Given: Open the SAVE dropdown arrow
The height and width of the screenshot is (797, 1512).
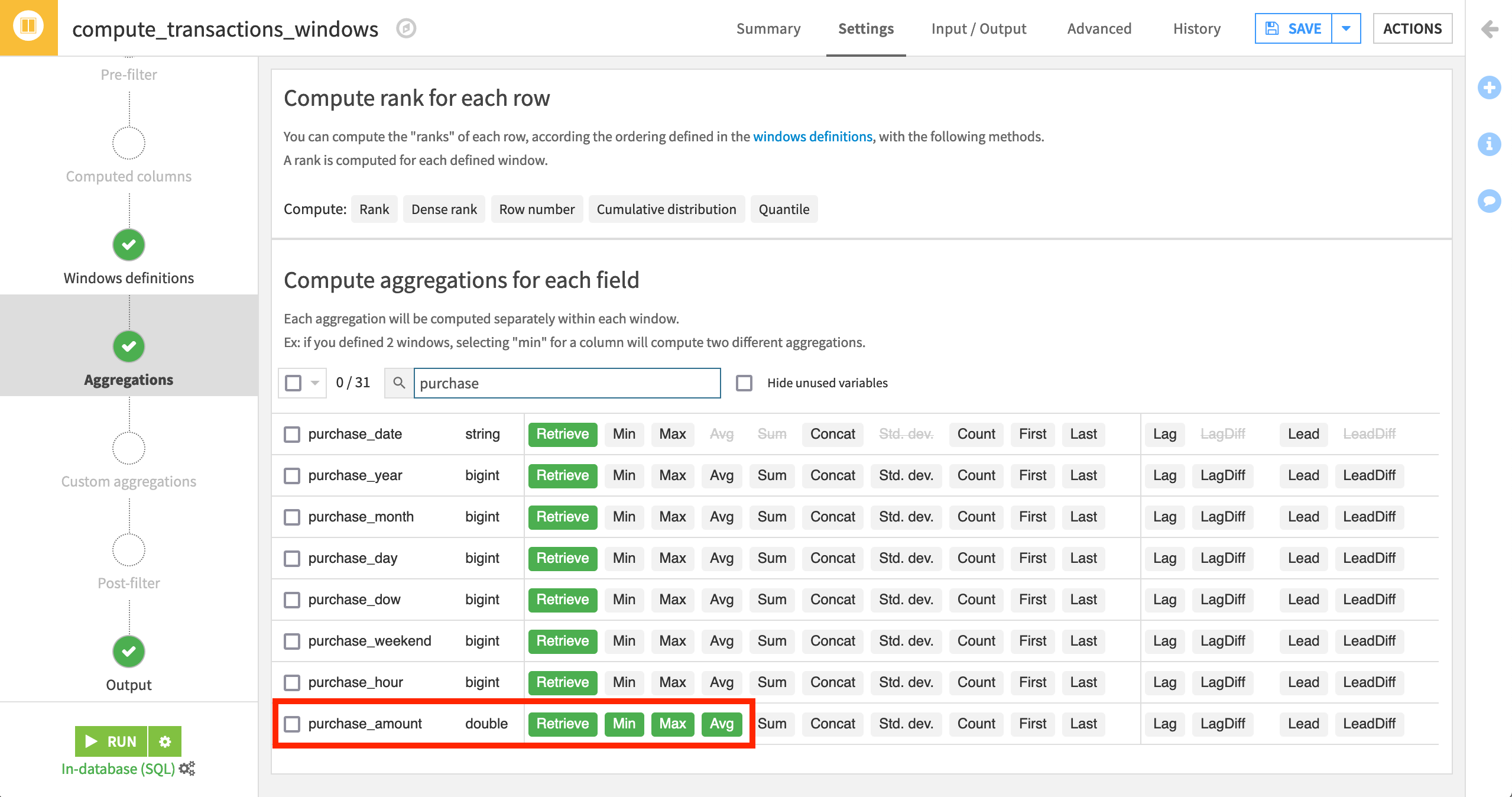Looking at the screenshot, I should (x=1346, y=28).
